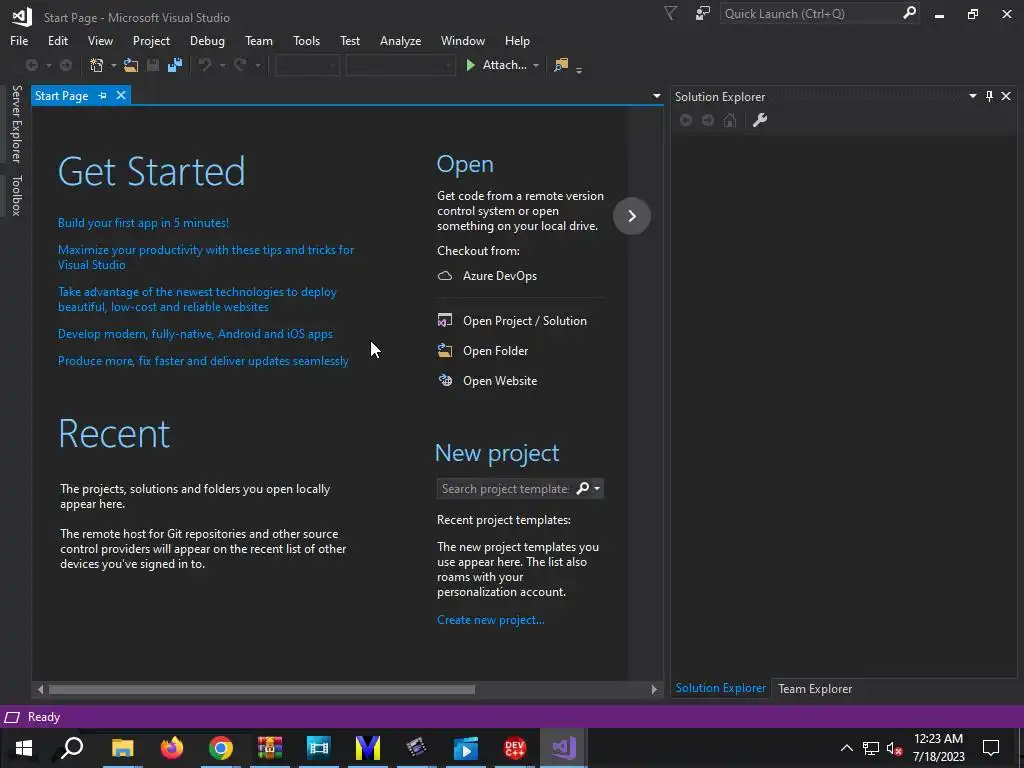Viewport: 1024px width, 768px height.
Task: Open the active documents list dropdown
Action: tap(656, 96)
